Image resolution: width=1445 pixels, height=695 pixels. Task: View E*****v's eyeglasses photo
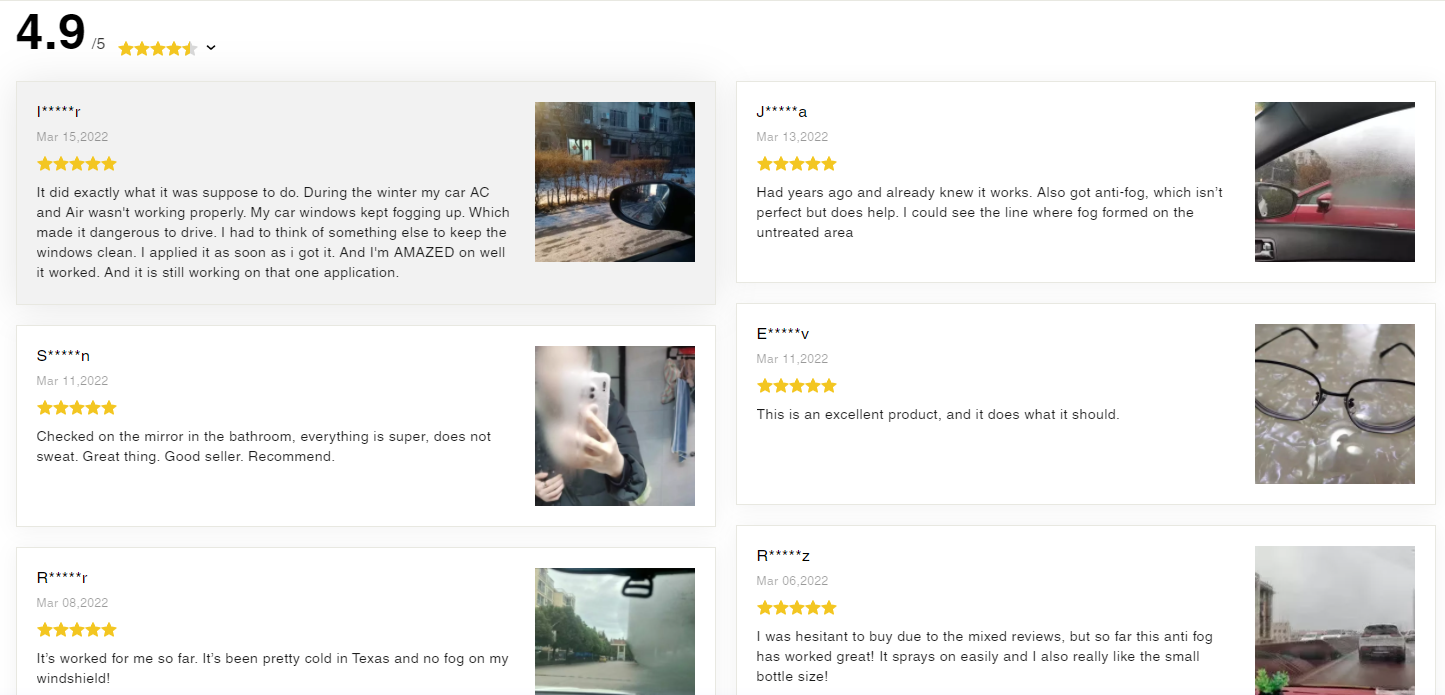(x=1334, y=403)
